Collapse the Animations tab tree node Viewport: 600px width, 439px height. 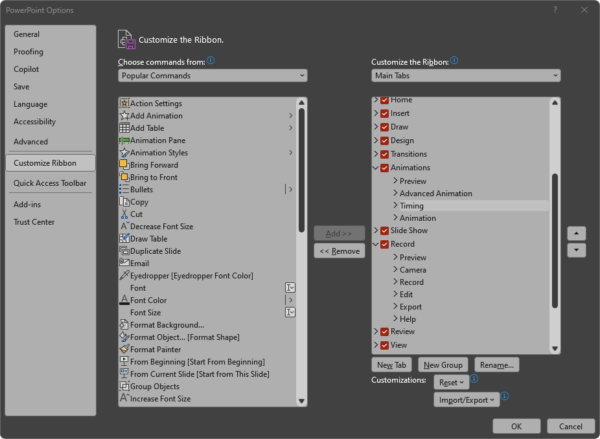coord(376,168)
